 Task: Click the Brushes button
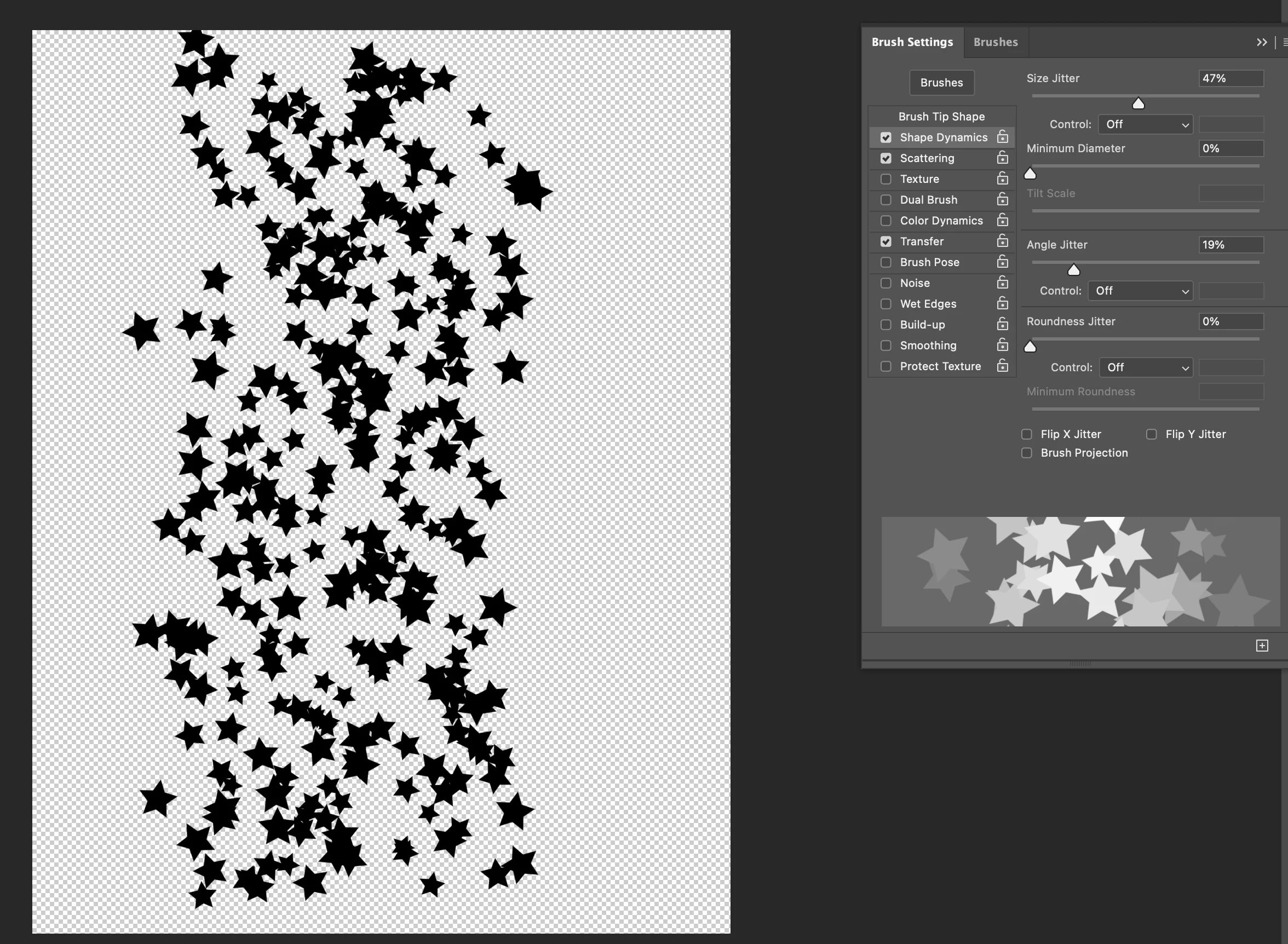pos(941,83)
